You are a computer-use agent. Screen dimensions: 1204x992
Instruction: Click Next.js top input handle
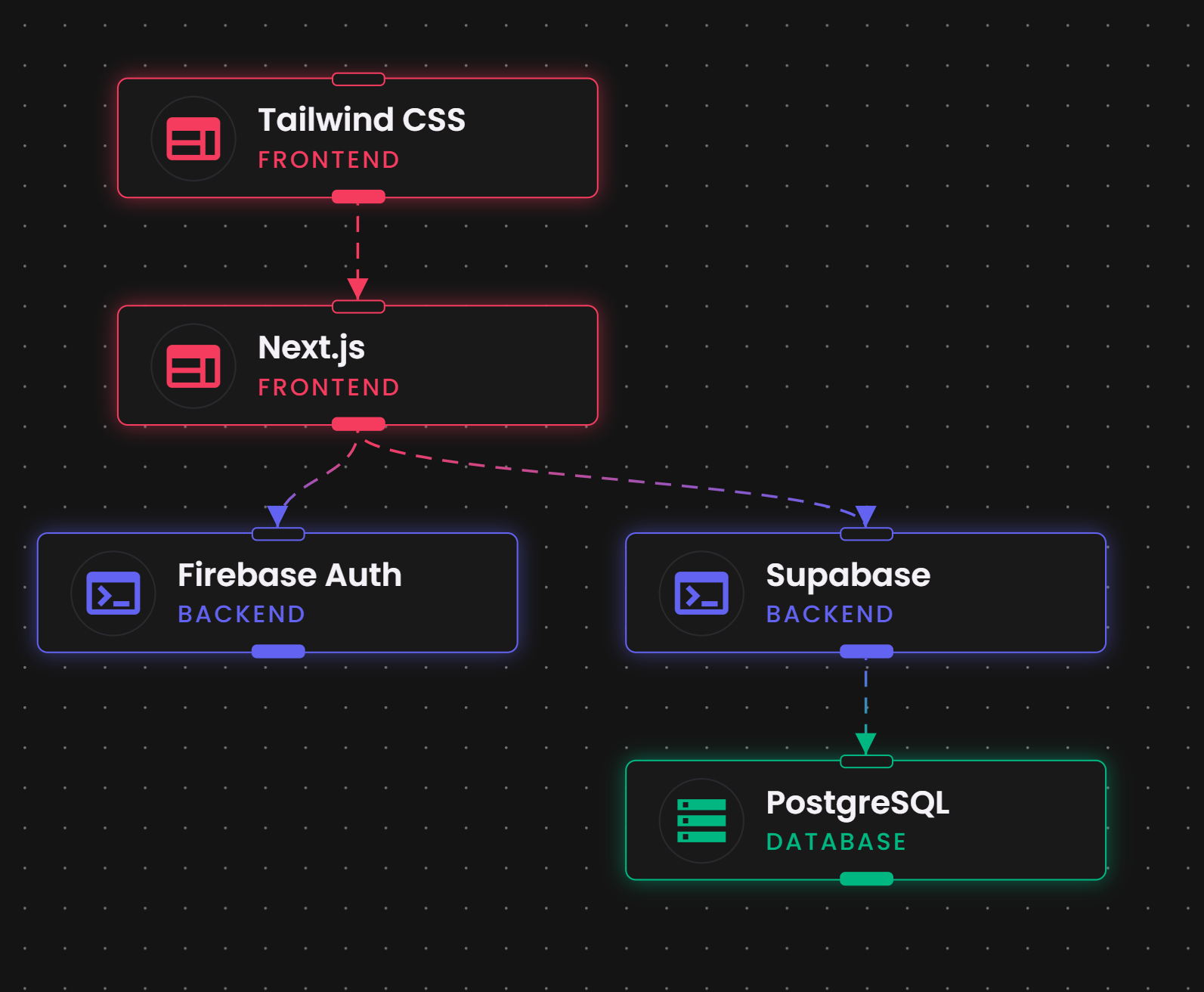coord(358,307)
